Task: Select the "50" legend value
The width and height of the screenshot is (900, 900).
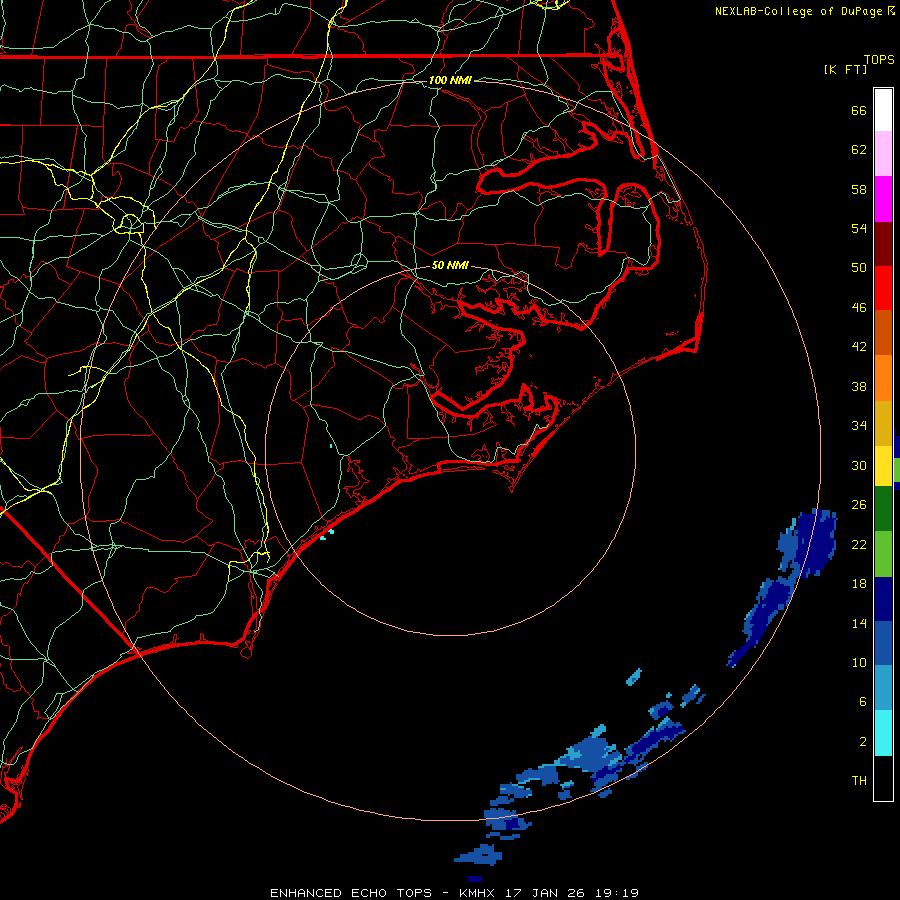Action: coord(859,268)
